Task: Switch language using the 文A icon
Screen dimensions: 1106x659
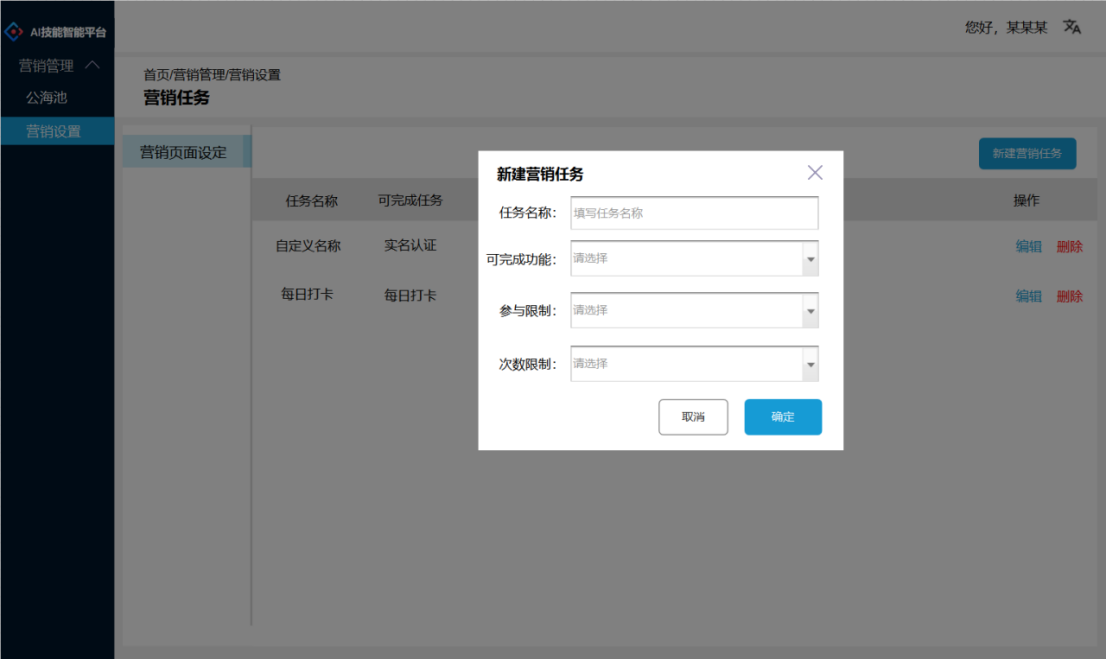Action: [1072, 27]
